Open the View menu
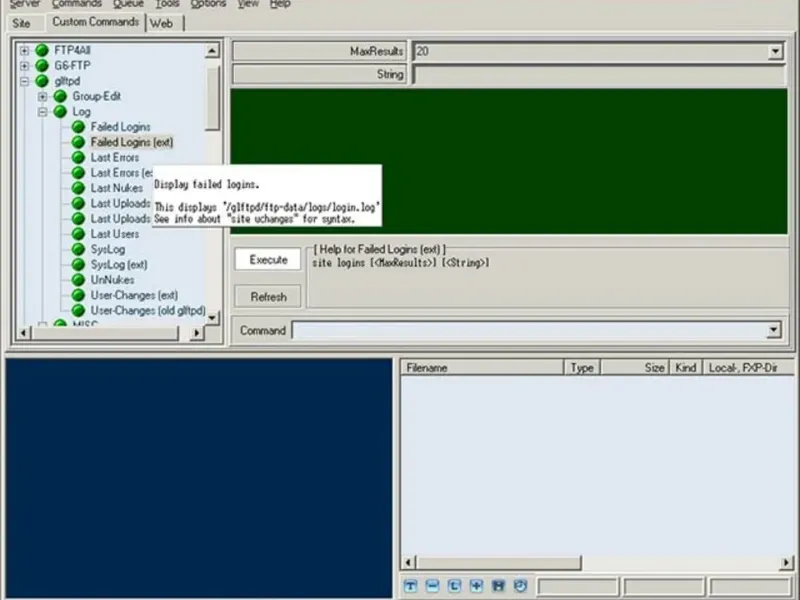The height and width of the screenshot is (600, 800). tap(247, 4)
